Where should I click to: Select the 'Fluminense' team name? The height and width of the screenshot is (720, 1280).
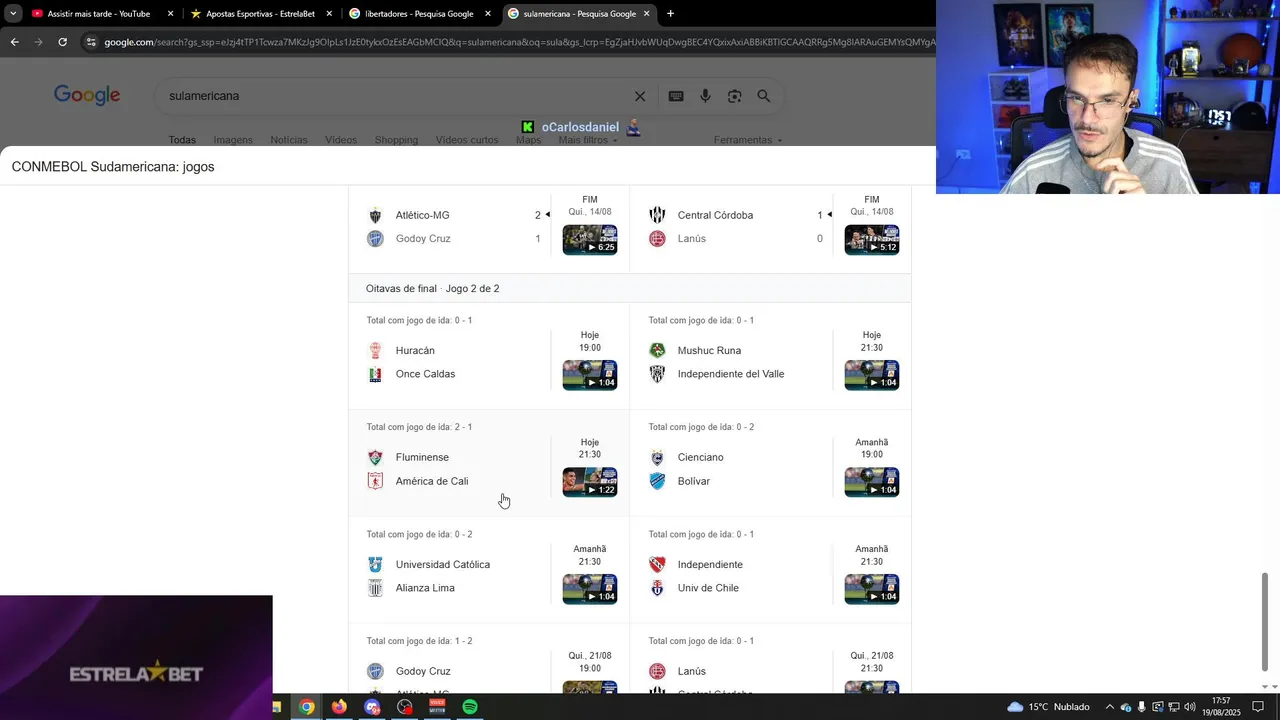(422, 457)
